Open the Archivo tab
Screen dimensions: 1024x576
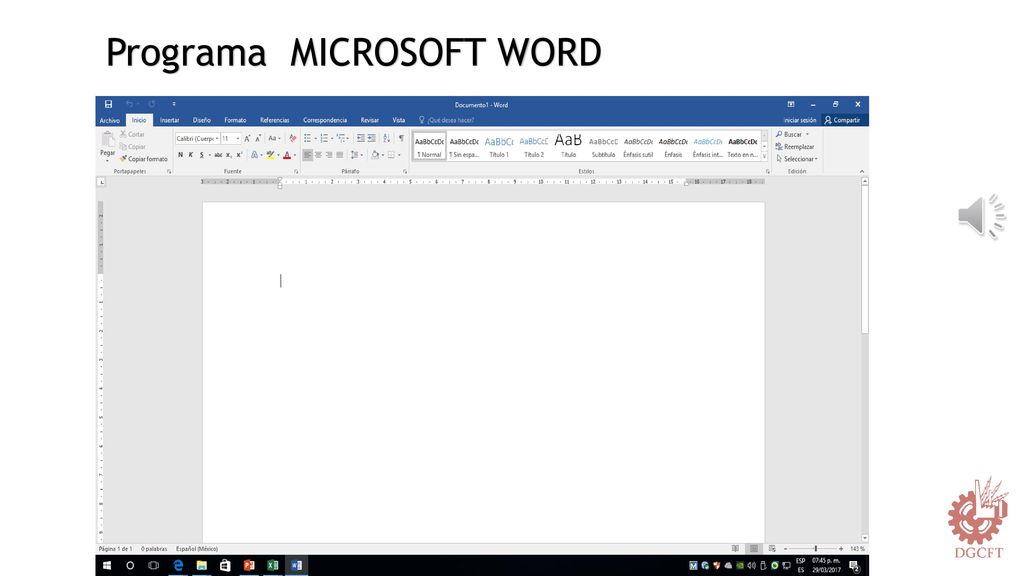(110, 120)
